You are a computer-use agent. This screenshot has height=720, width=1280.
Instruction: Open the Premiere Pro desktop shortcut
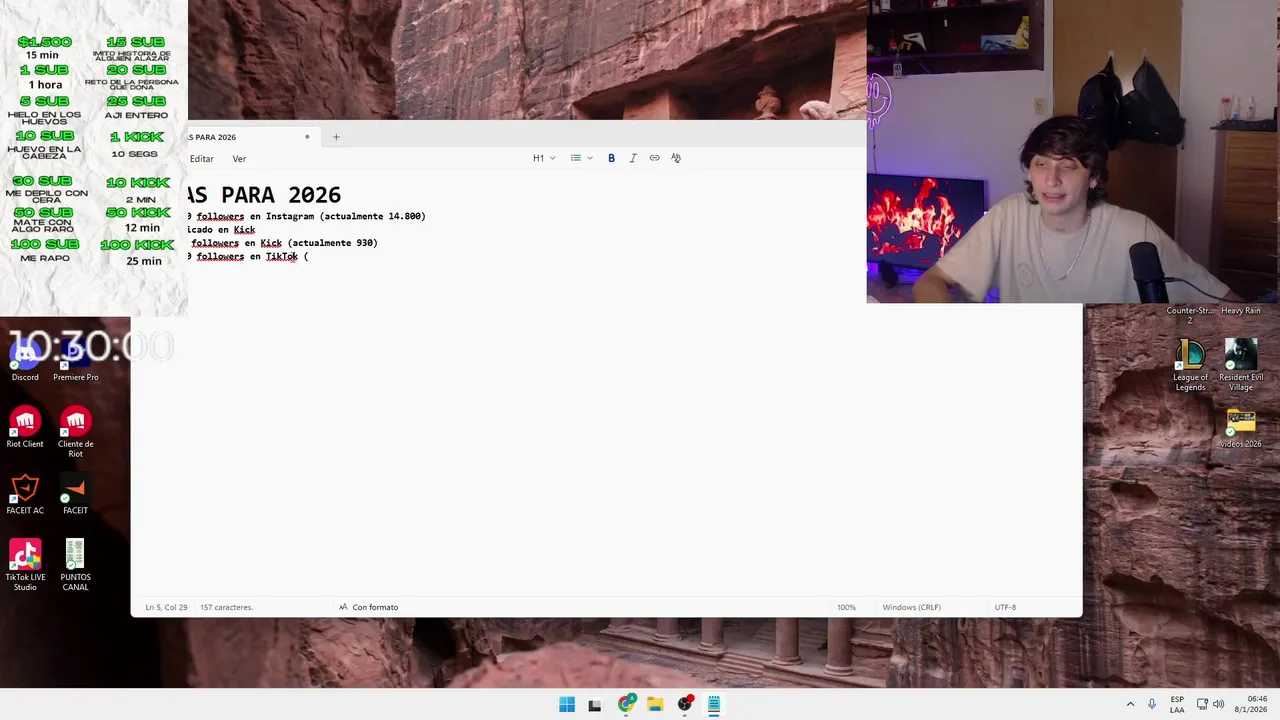76,360
